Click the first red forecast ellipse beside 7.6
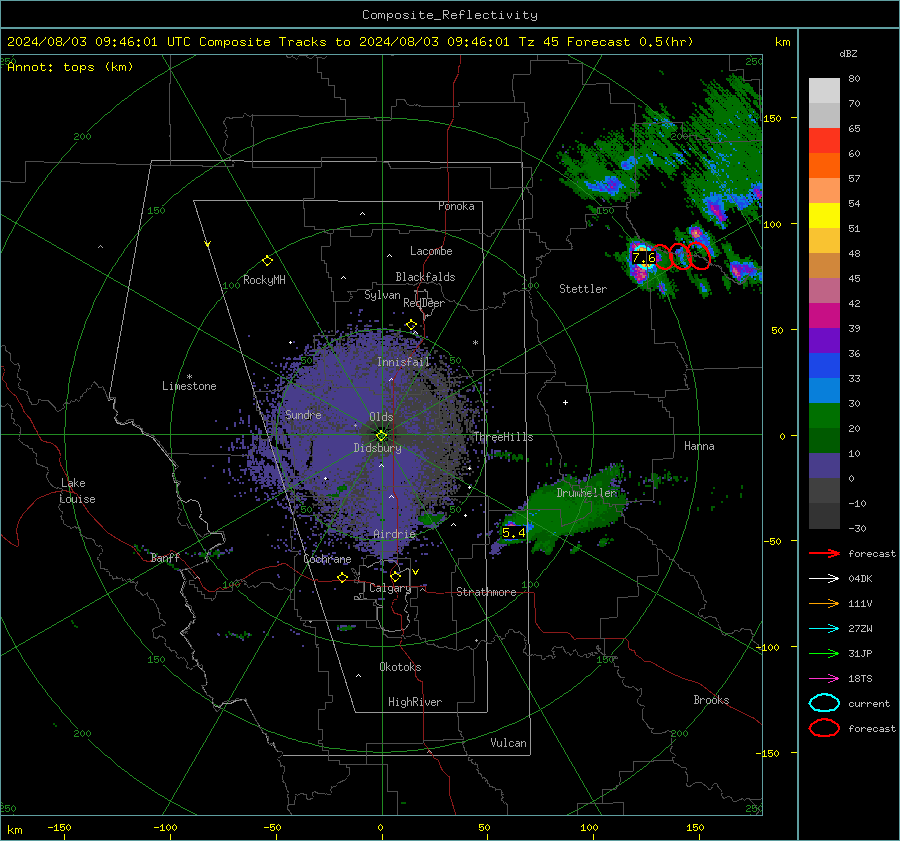 pos(662,256)
